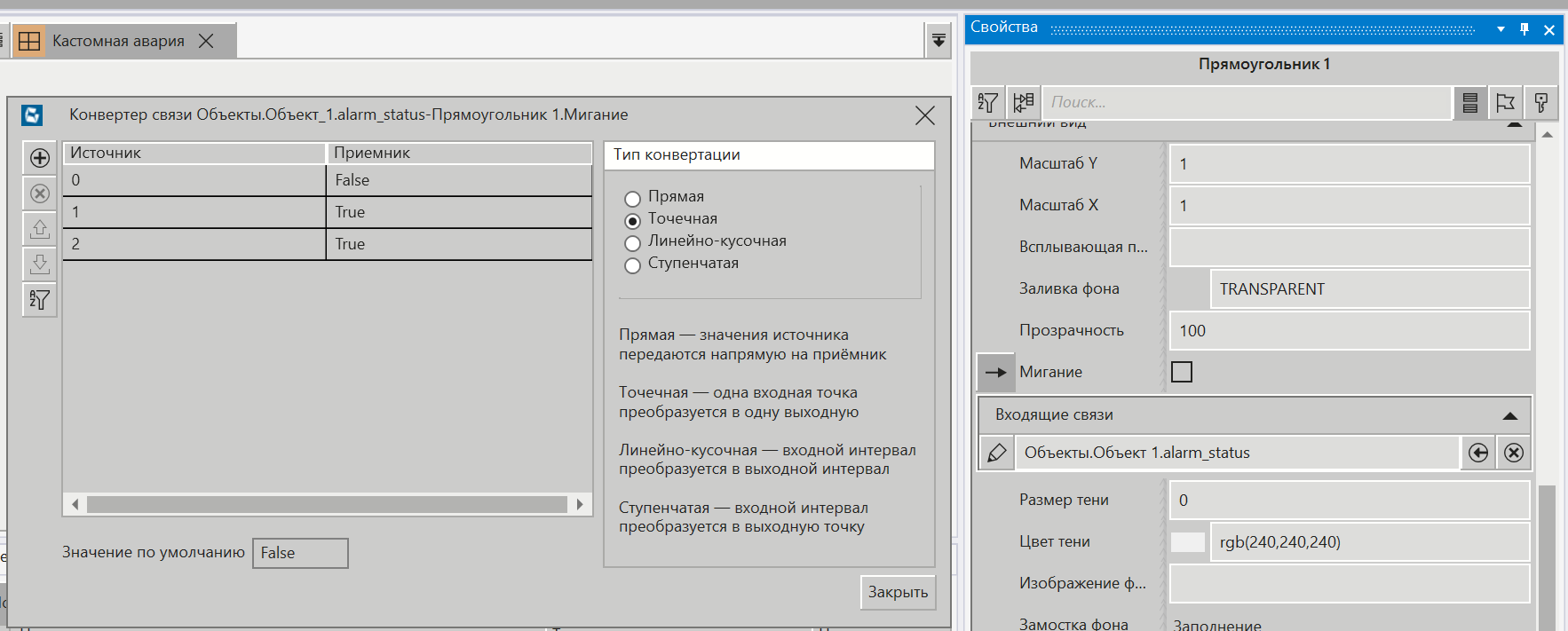
Task: Click the Properties search field Поиск...
Action: tap(1247, 103)
